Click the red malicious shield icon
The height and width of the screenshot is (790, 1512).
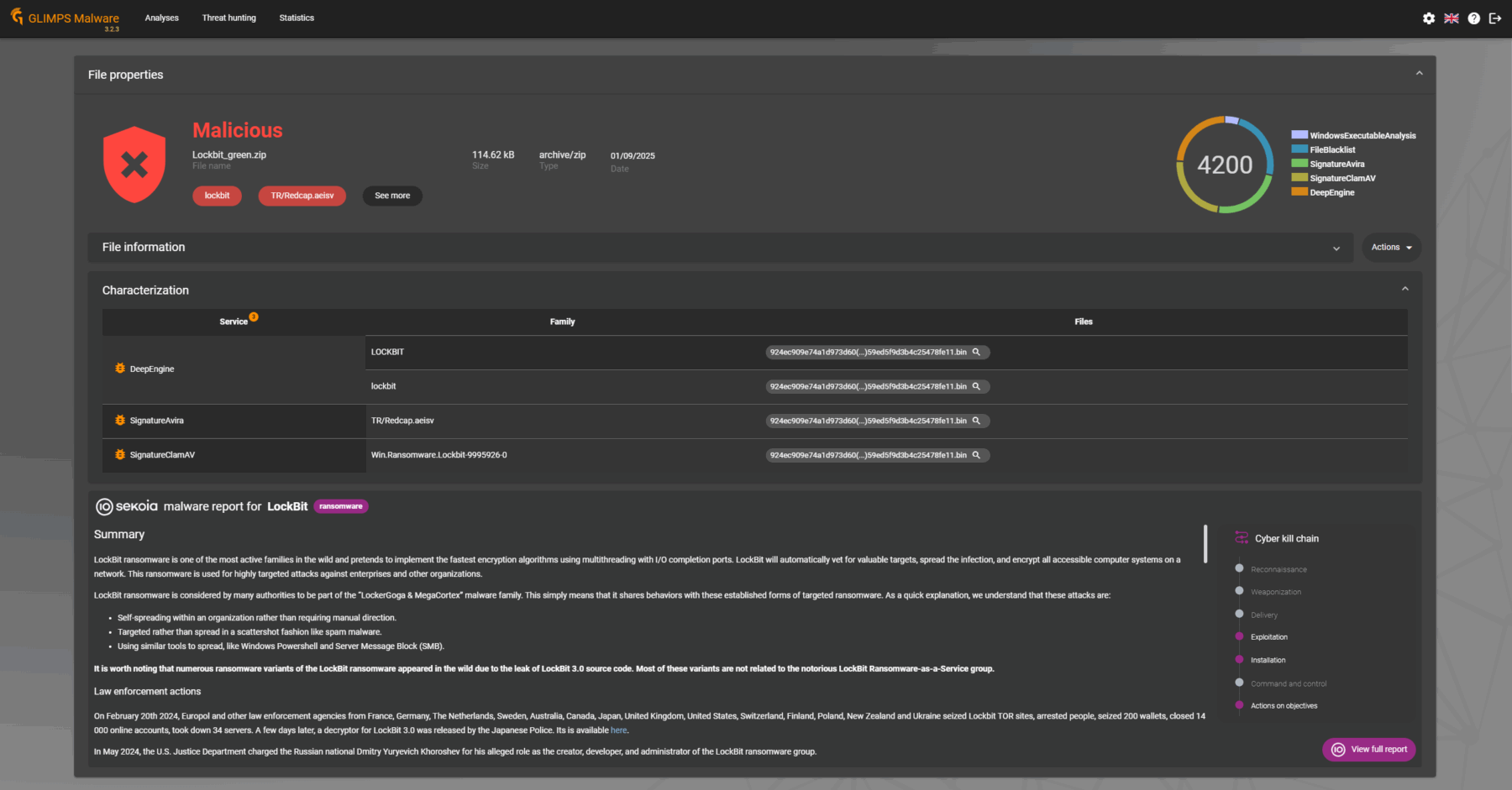coord(134,165)
